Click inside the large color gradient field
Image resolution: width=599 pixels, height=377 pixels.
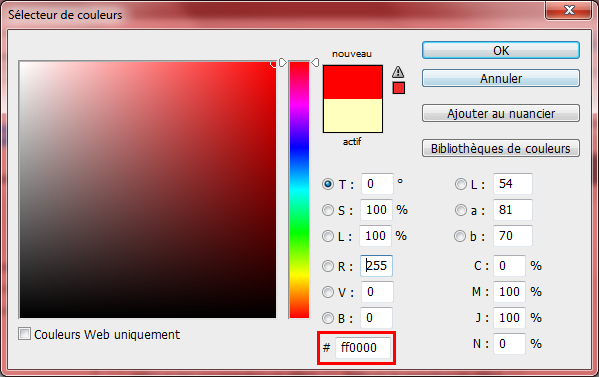coord(147,189)
